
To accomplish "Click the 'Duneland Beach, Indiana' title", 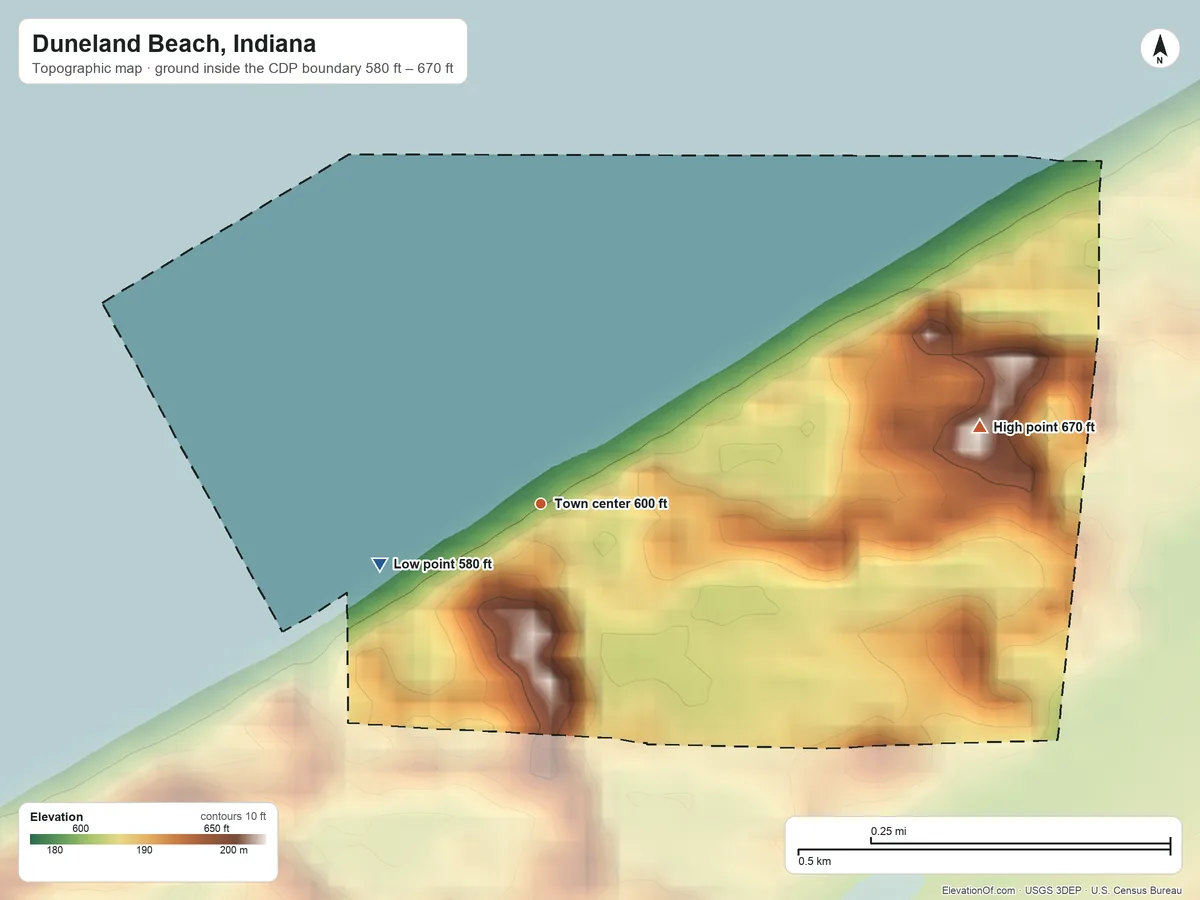I will 174,44.
